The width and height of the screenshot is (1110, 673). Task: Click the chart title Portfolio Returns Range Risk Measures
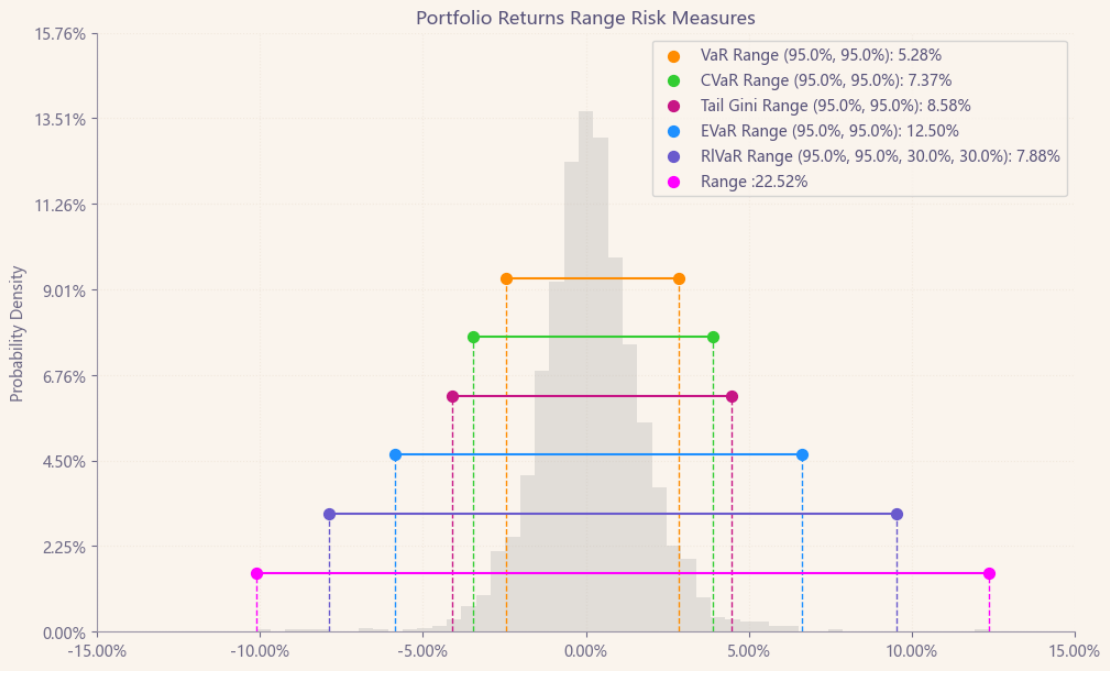(585, 18)
